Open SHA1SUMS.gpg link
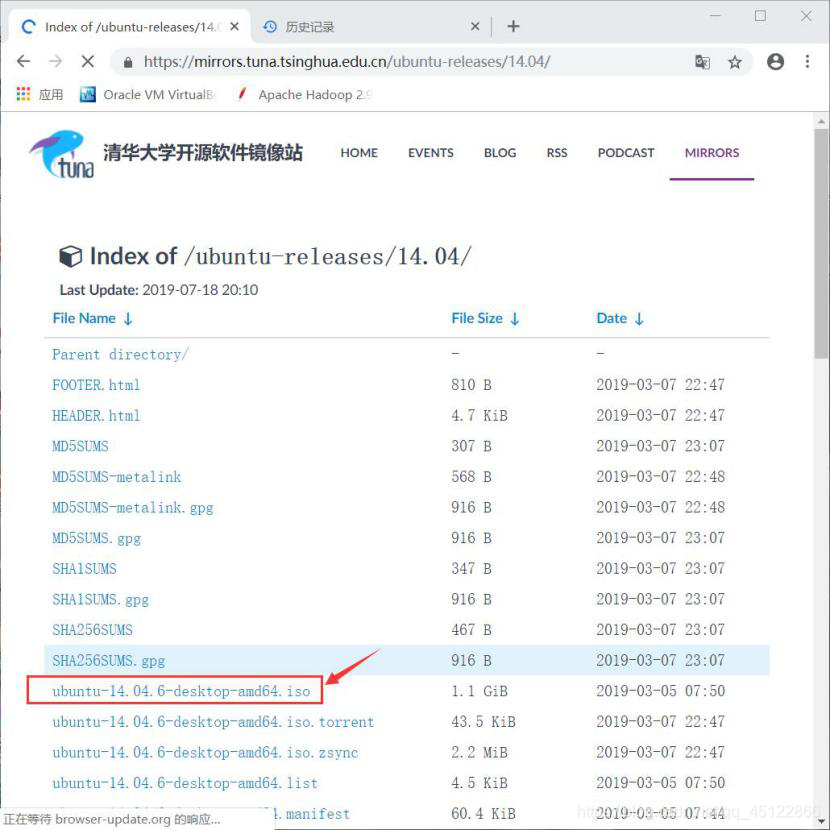 point(100,600)
